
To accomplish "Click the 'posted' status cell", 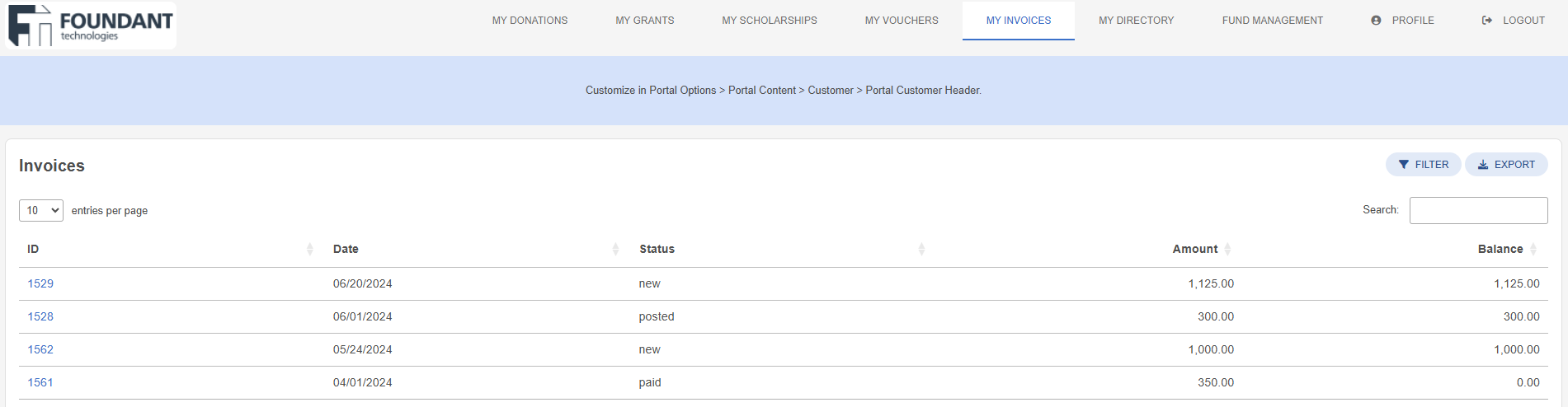I will pos(657,316).
